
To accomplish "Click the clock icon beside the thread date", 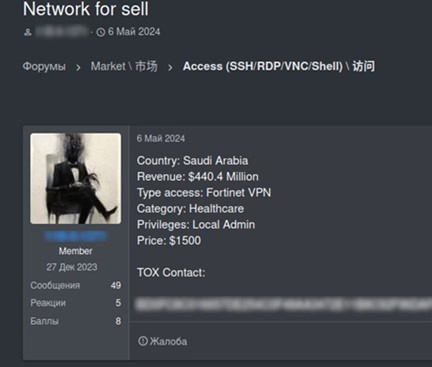I will pyautogui.click(x=101, y=32).
